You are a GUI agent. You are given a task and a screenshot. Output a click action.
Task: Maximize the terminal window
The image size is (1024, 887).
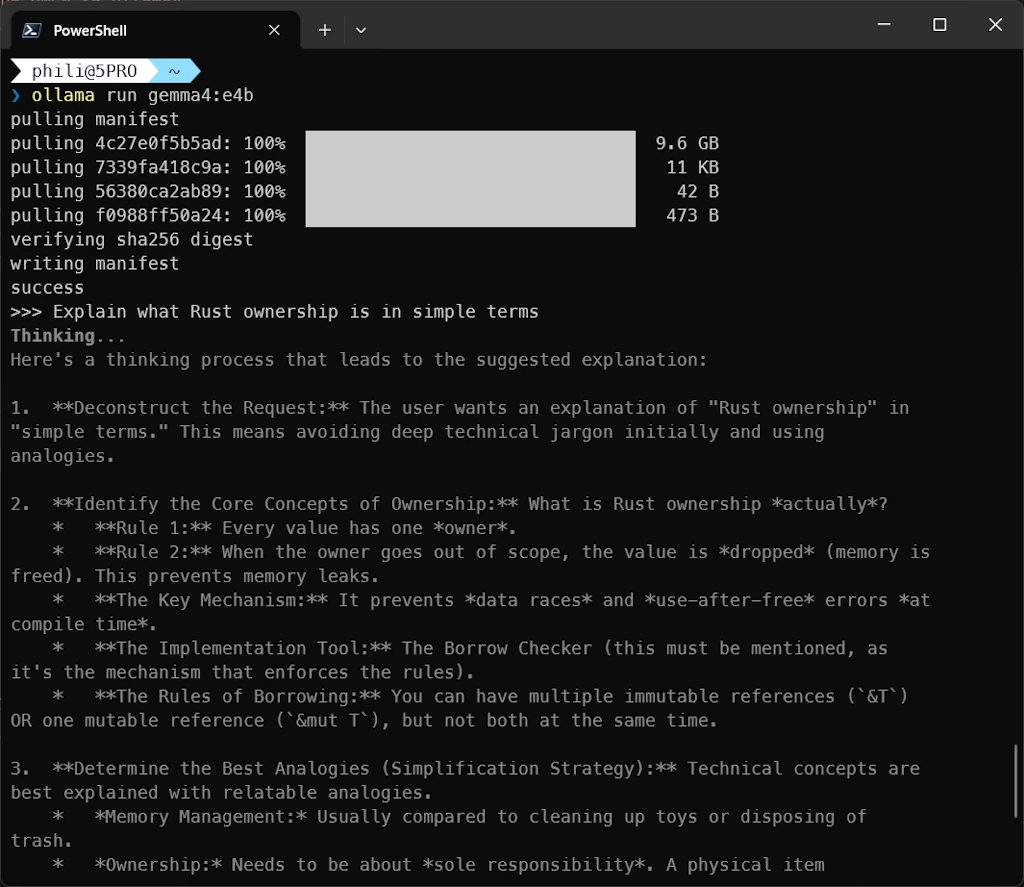[x=939, y=24]
